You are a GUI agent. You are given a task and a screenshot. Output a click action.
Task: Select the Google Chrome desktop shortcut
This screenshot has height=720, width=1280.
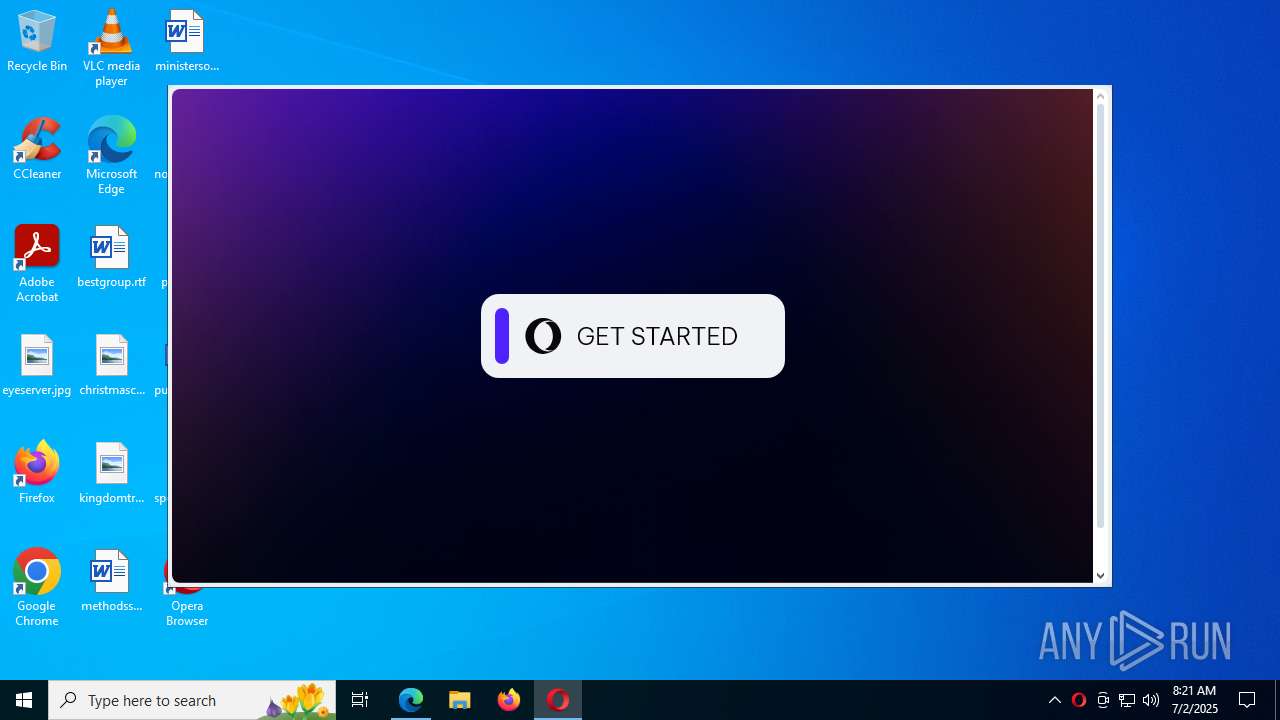coord(37,588)
